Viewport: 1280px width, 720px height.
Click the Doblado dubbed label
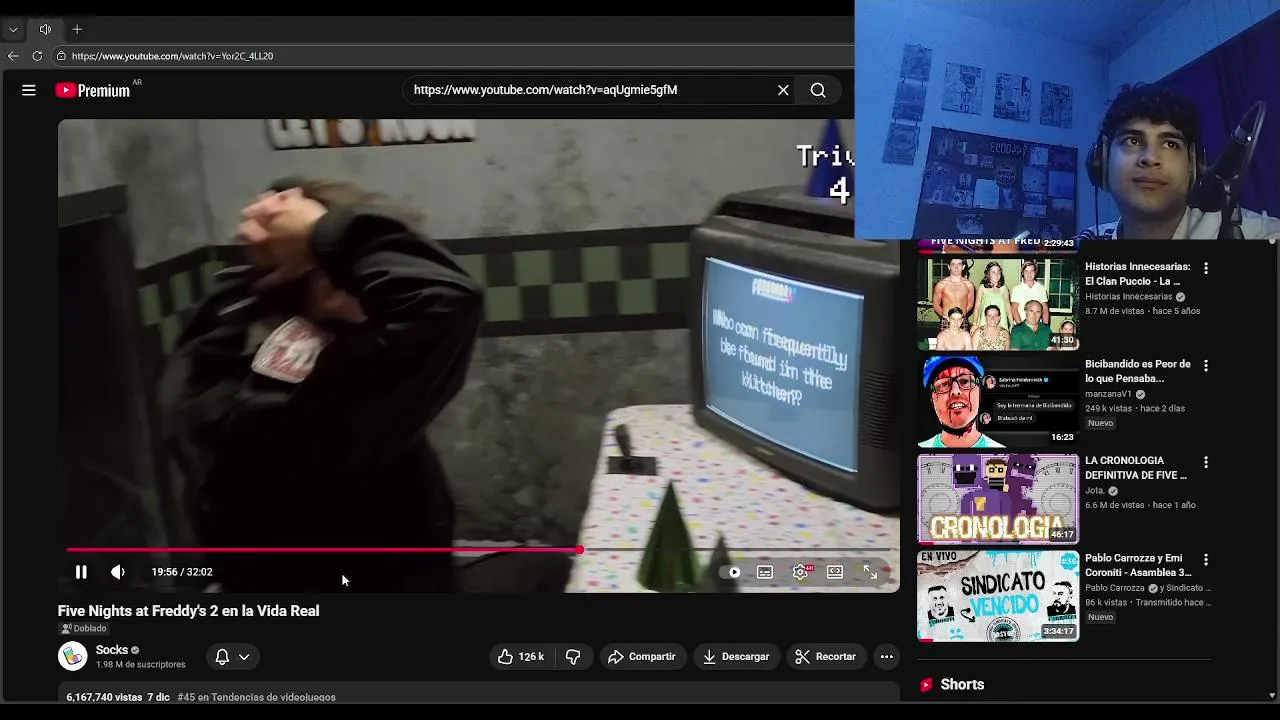coord(84,628)
